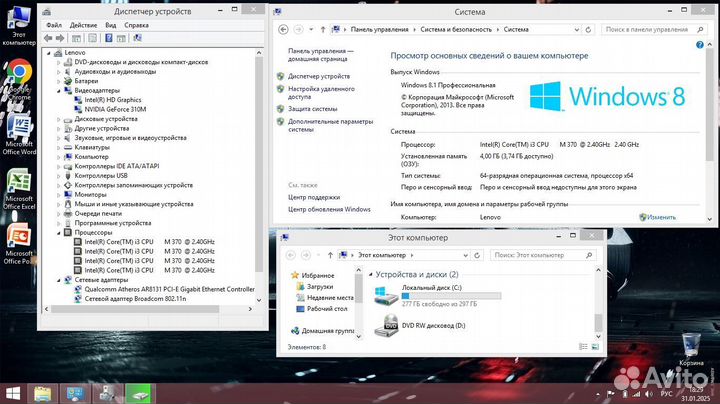Click scan for hardware changes toolbar icon

[137, 38]
